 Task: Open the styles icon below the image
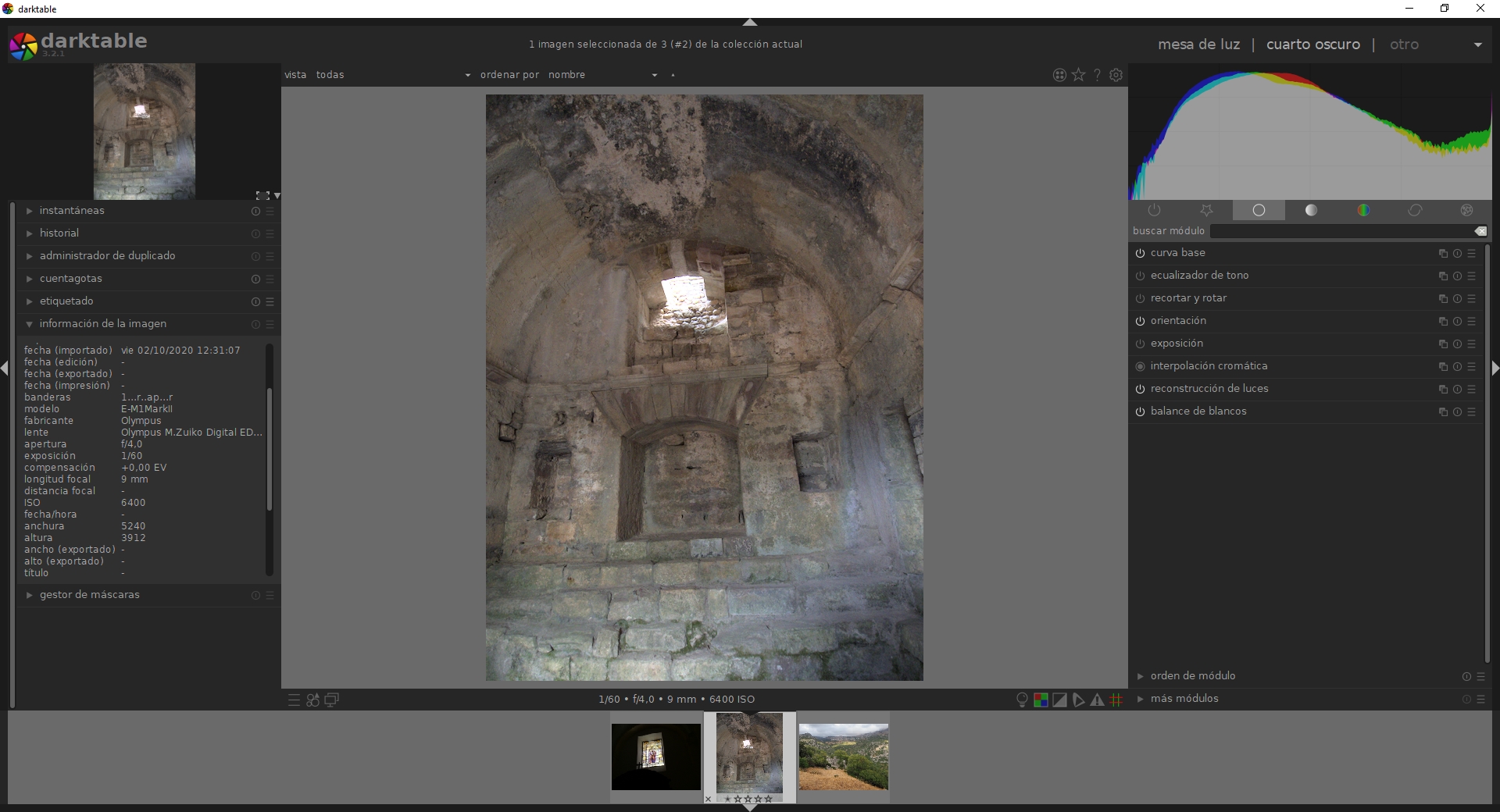coord(312,700)
